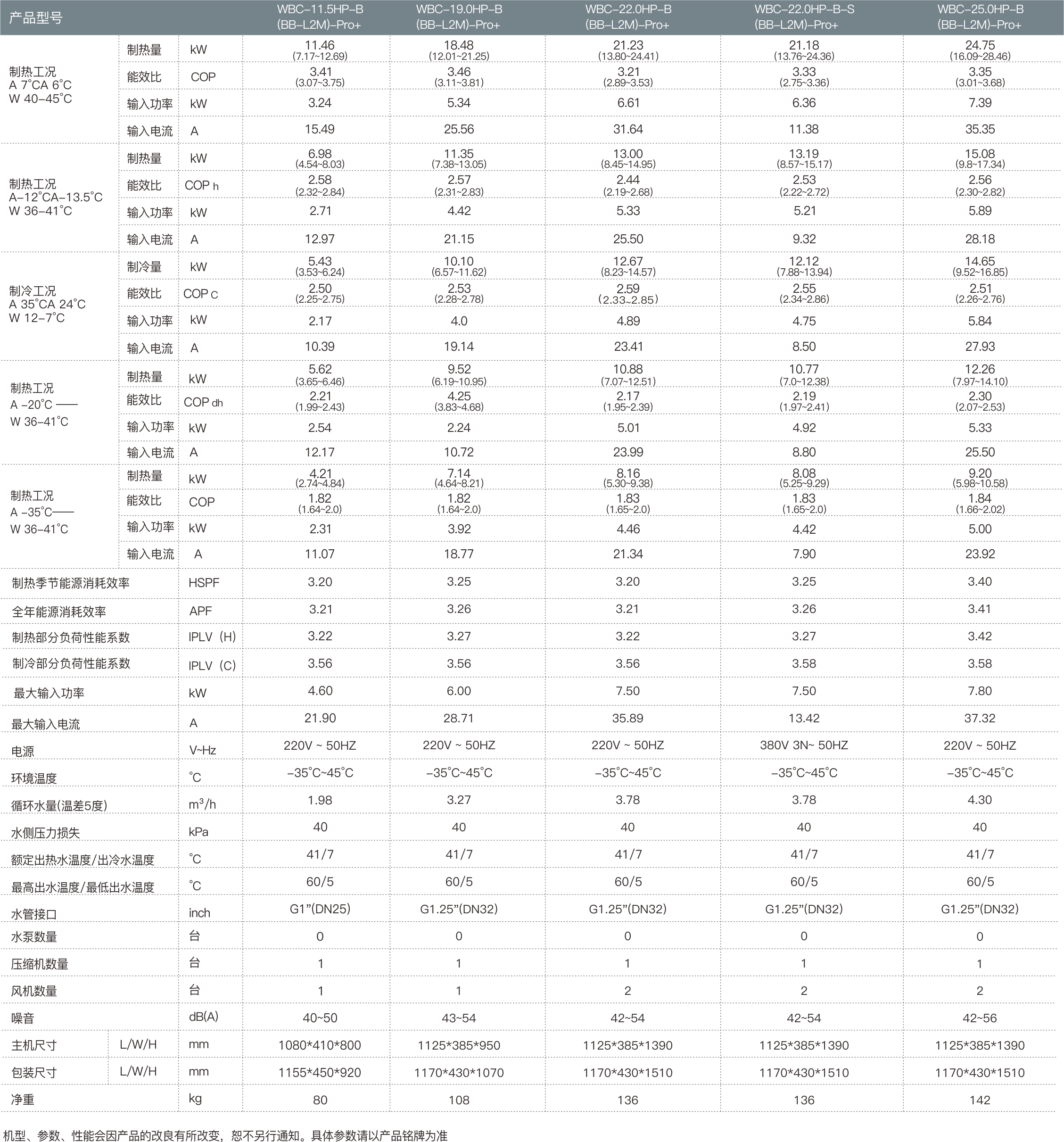Viewport: 1064px width, 1142px height.
Task: Click the 全年能源消耗效率 row label
Action: (58, 611)
